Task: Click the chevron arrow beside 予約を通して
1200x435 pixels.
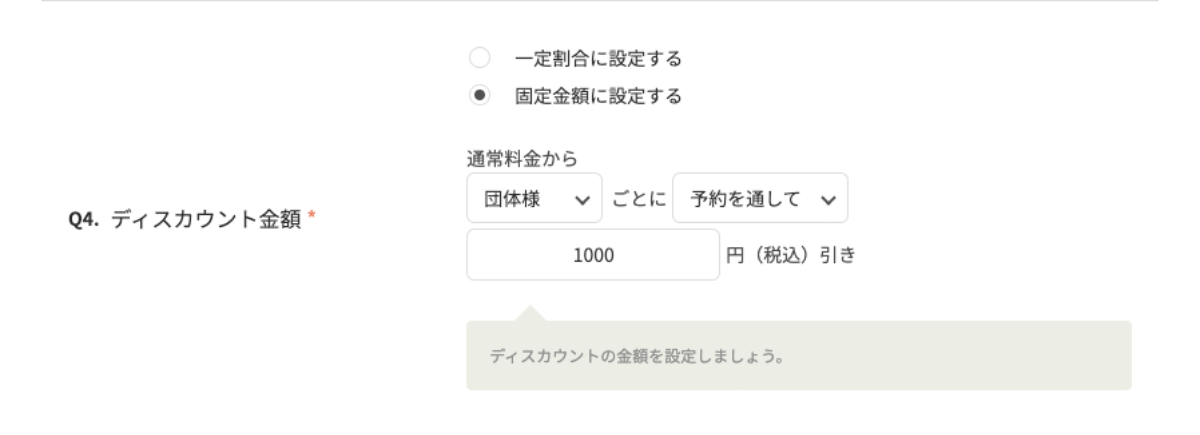Action: (828, 199)
